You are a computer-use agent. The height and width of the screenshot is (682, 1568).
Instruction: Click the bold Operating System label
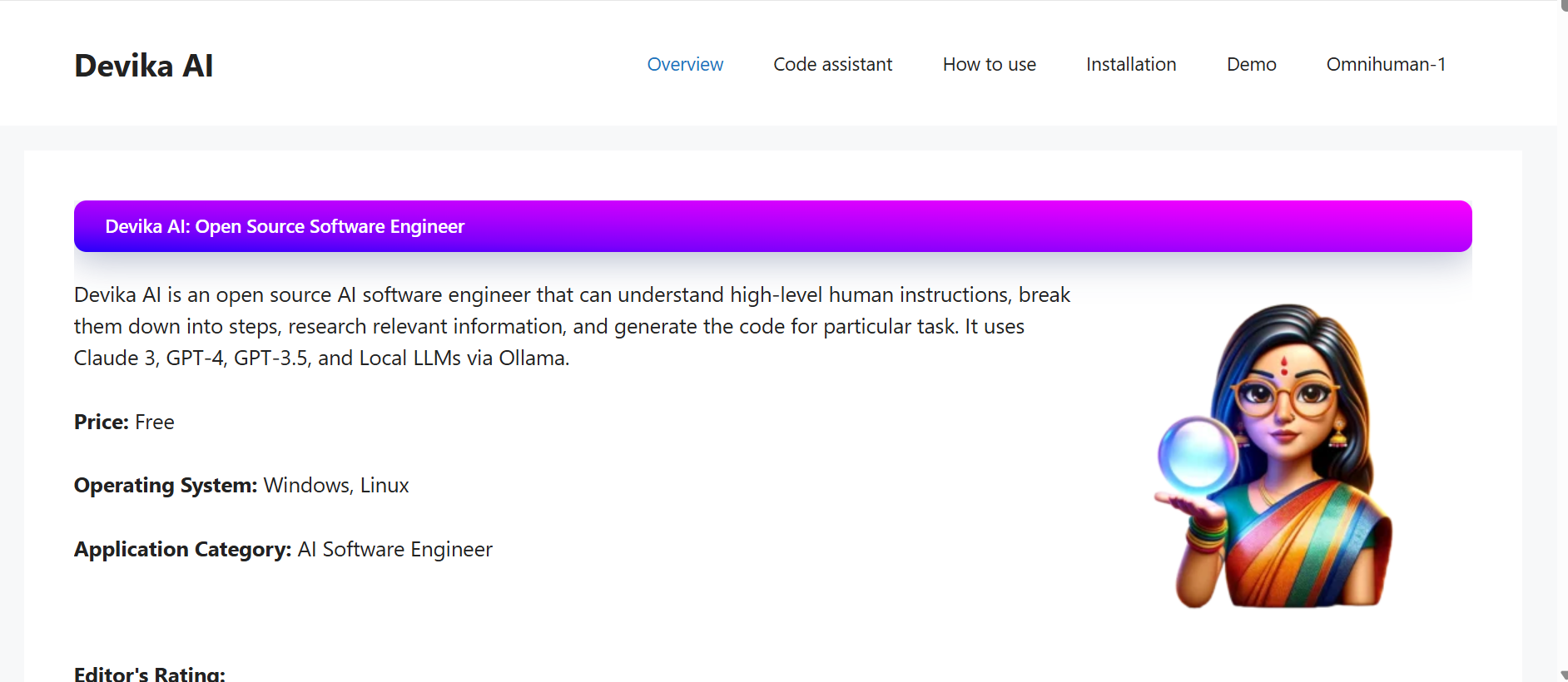coord(165,486)
